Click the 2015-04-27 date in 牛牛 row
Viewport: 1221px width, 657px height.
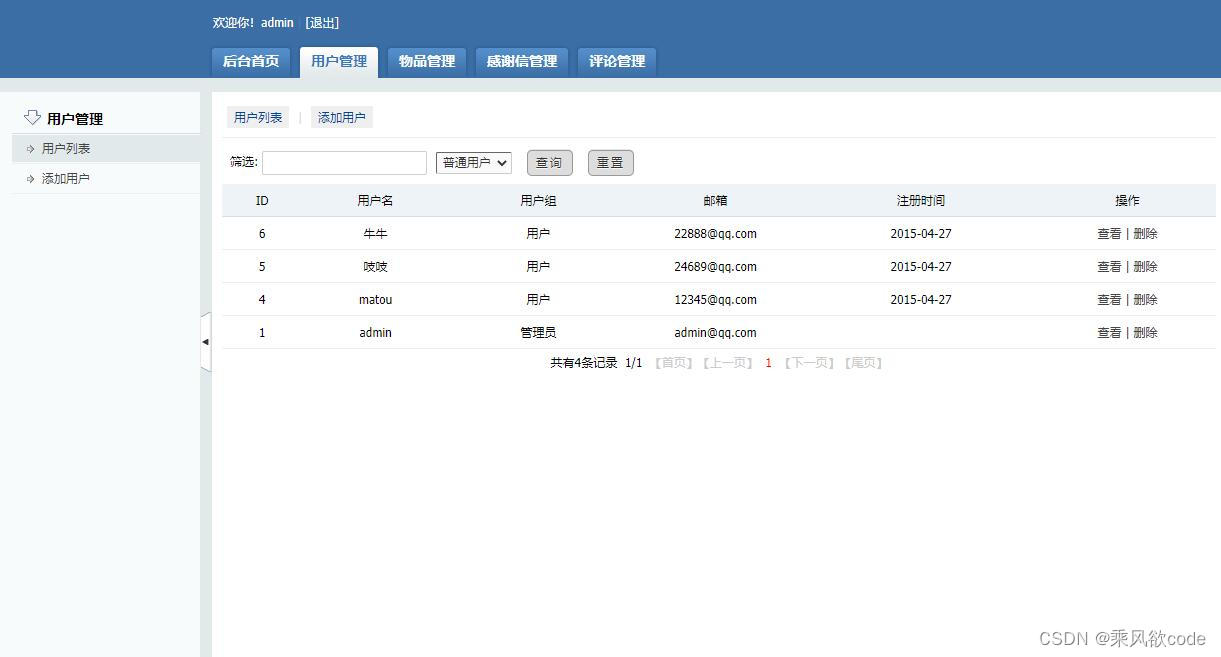pos(921,234)
